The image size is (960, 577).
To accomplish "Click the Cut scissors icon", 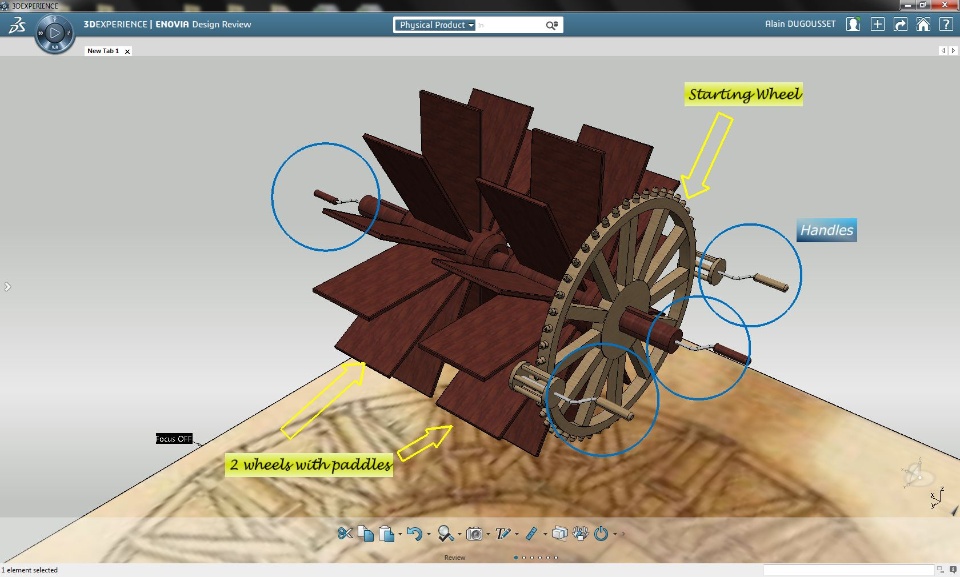I will pos(345,534).
